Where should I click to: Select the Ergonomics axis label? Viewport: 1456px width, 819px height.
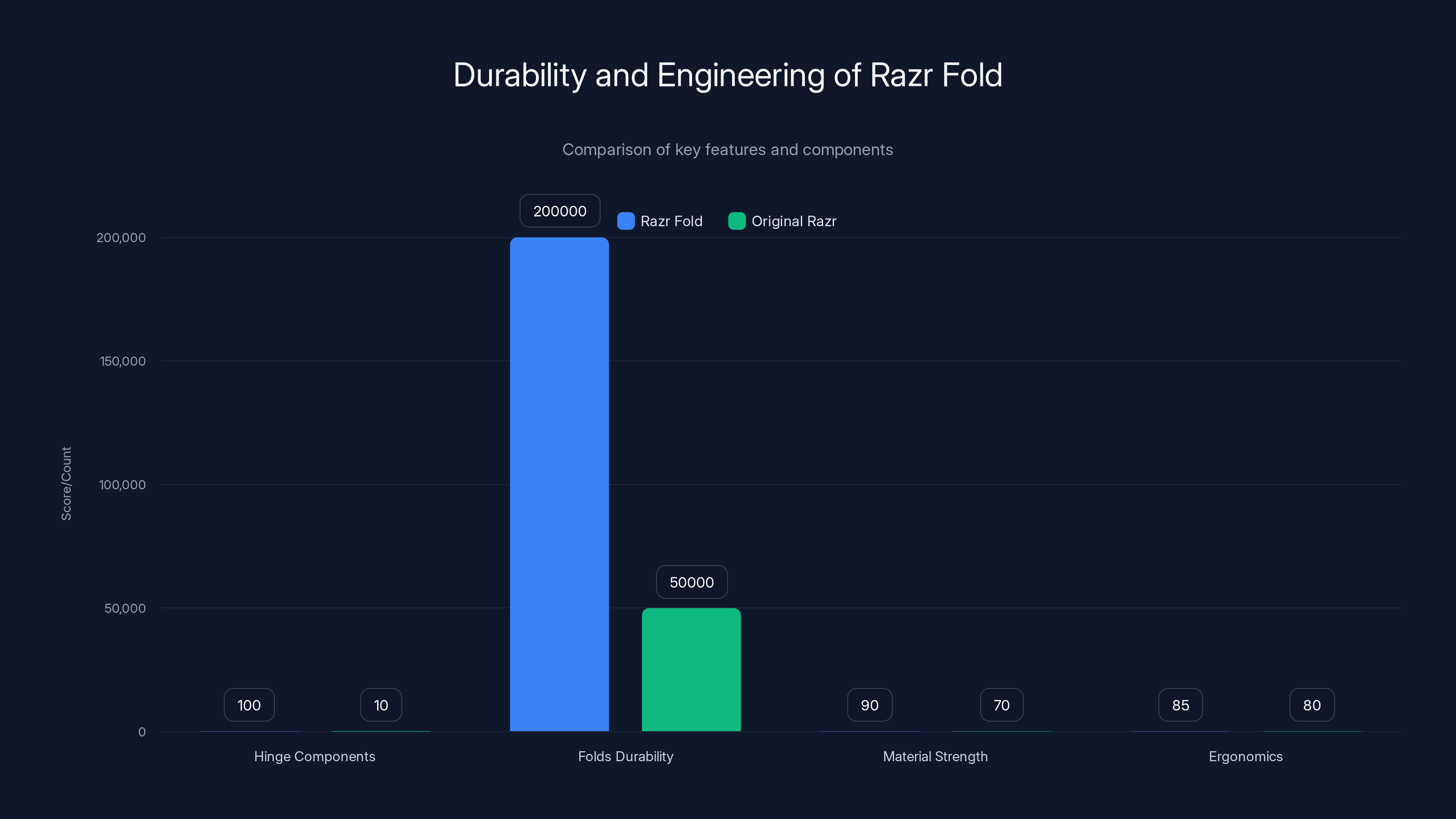coord(1245,756)
